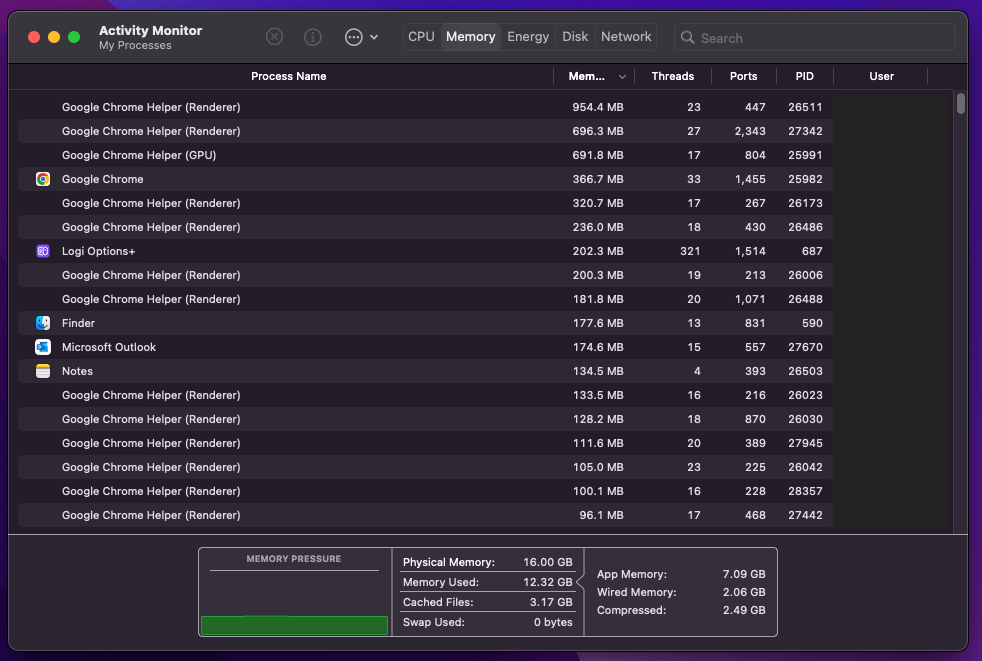Click the stop process (X) toolbar icon
Viewport: 982px width, 661px height.
[274, 37]
